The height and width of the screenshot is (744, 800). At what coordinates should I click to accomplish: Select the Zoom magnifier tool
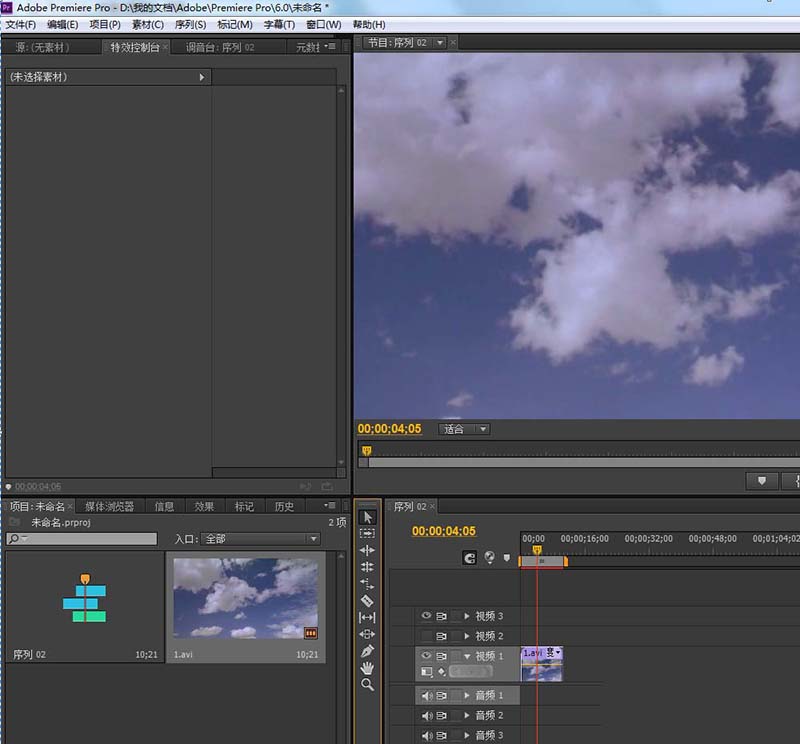(x=367, y=685)
